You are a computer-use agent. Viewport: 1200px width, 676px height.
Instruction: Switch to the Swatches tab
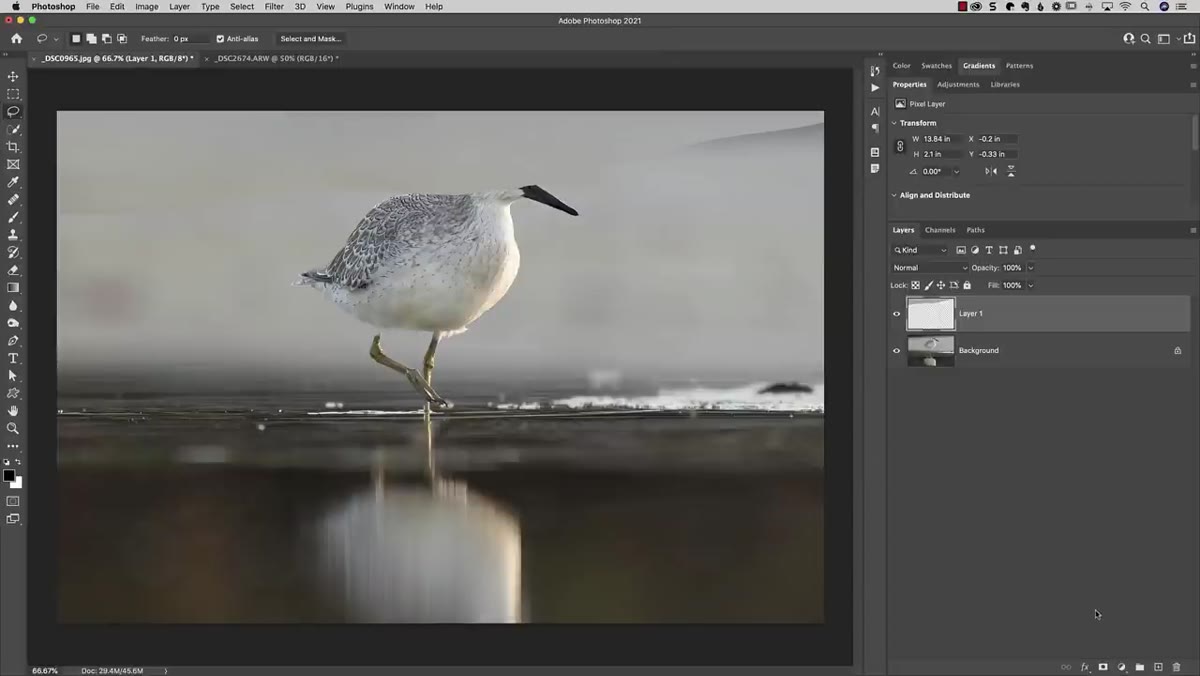(x=937, y=66)
